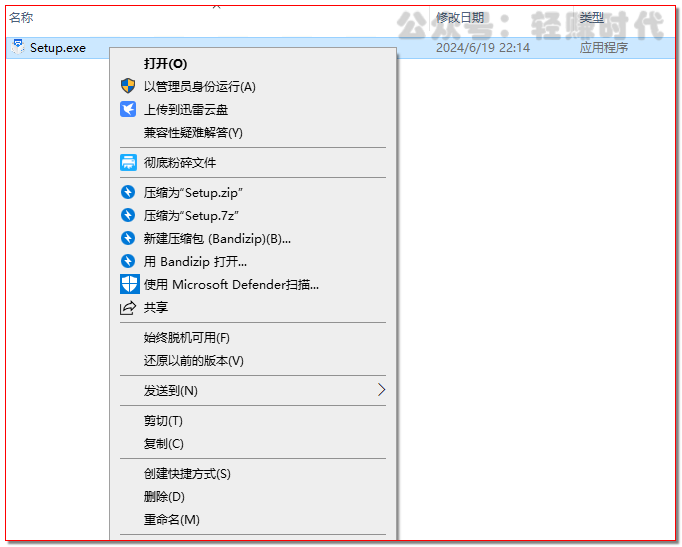The height and width of the screenshot is (547, 682).
Task: Select 创建快捷方式(S) menu entry
Action: pos(187,474)
